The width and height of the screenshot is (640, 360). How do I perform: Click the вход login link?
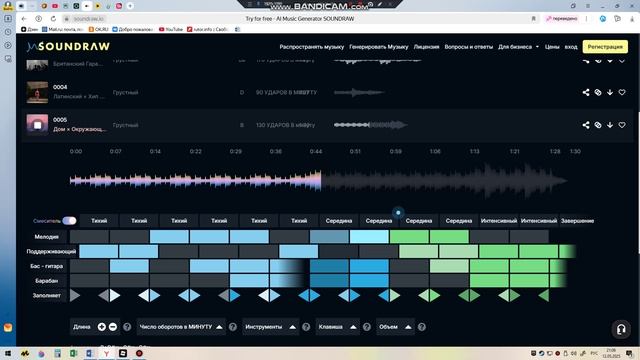click(x=571, y=47)
